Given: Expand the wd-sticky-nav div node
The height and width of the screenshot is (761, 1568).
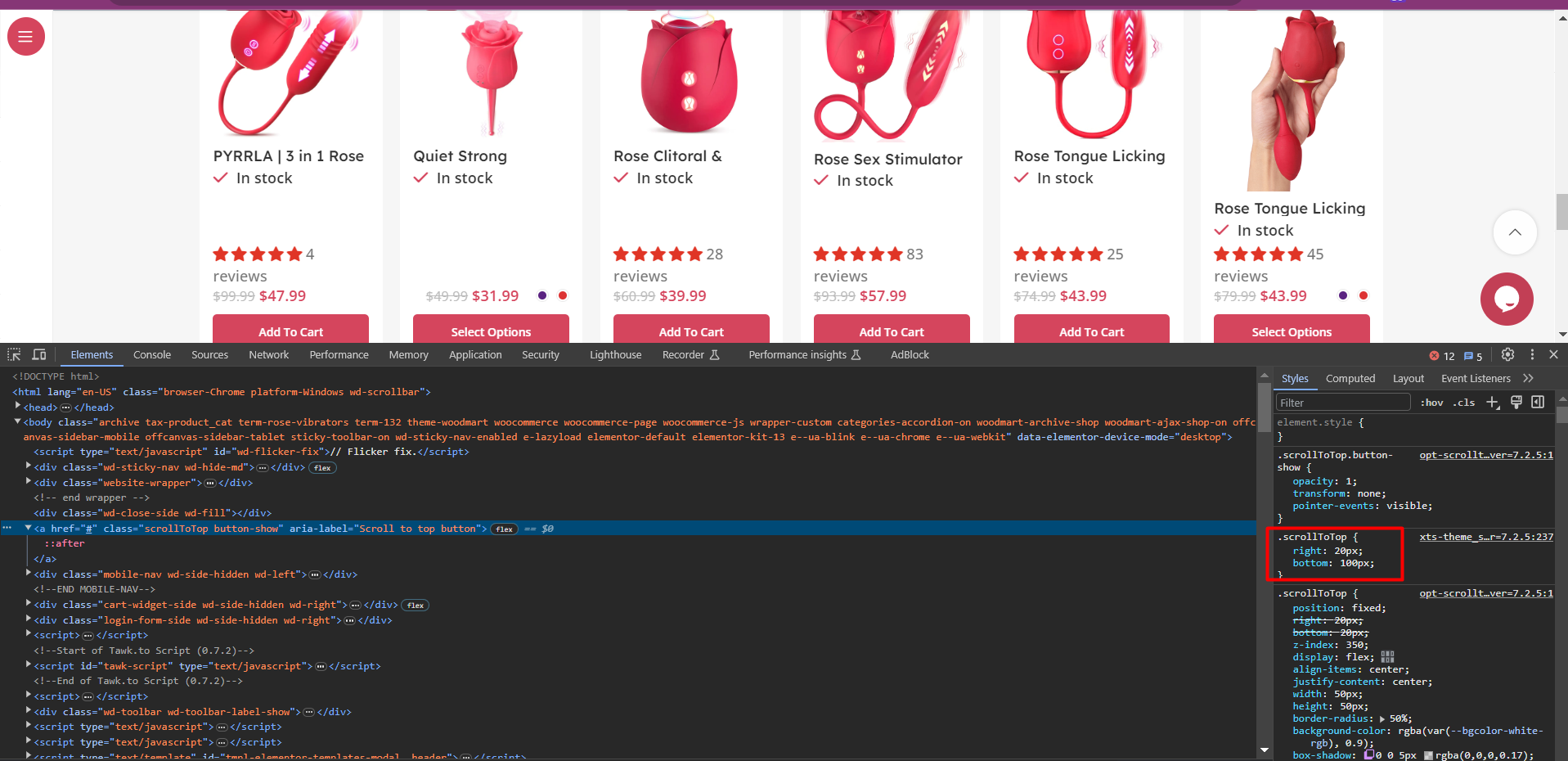Looking at the screenshot, I should (28, 467).
